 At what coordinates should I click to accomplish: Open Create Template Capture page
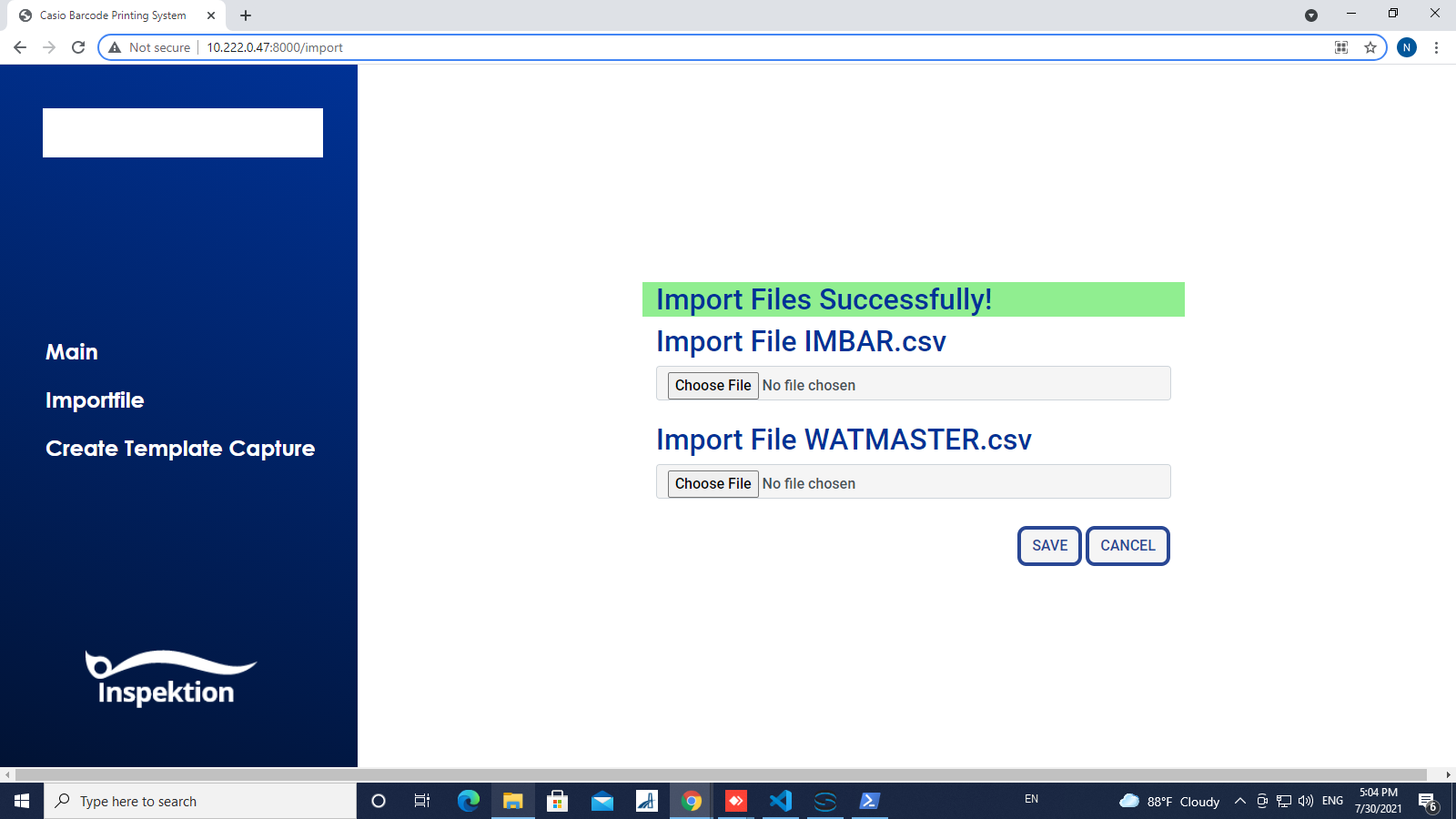(180, 449)
